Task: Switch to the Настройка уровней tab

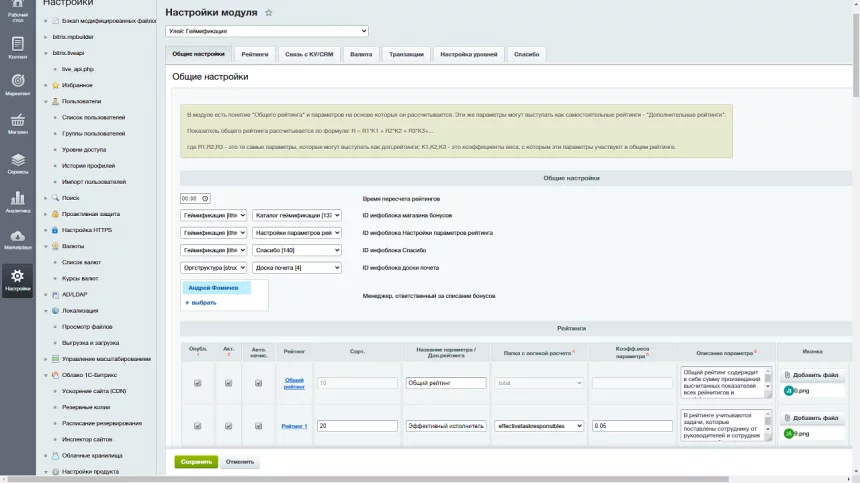Action: coord(468,54)
